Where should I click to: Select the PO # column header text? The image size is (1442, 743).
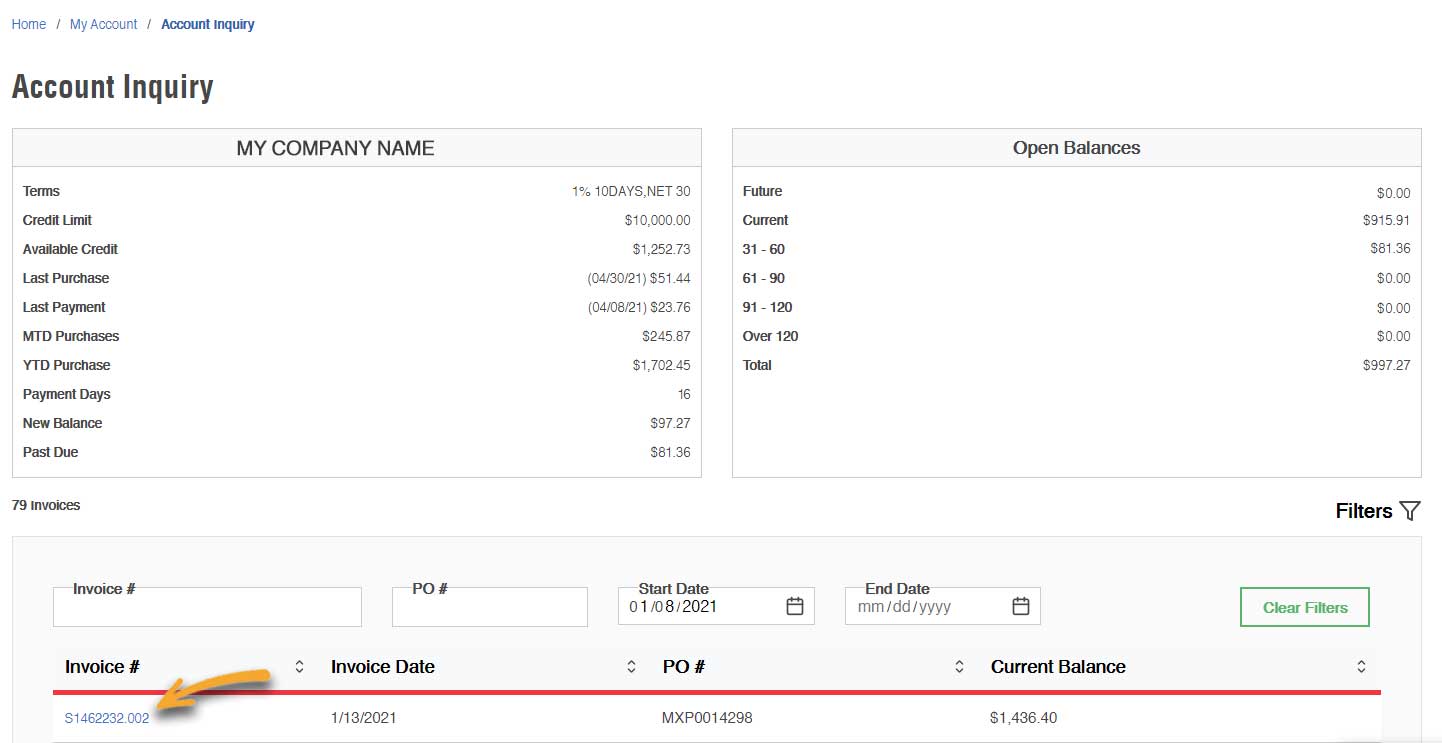[683, 667]
